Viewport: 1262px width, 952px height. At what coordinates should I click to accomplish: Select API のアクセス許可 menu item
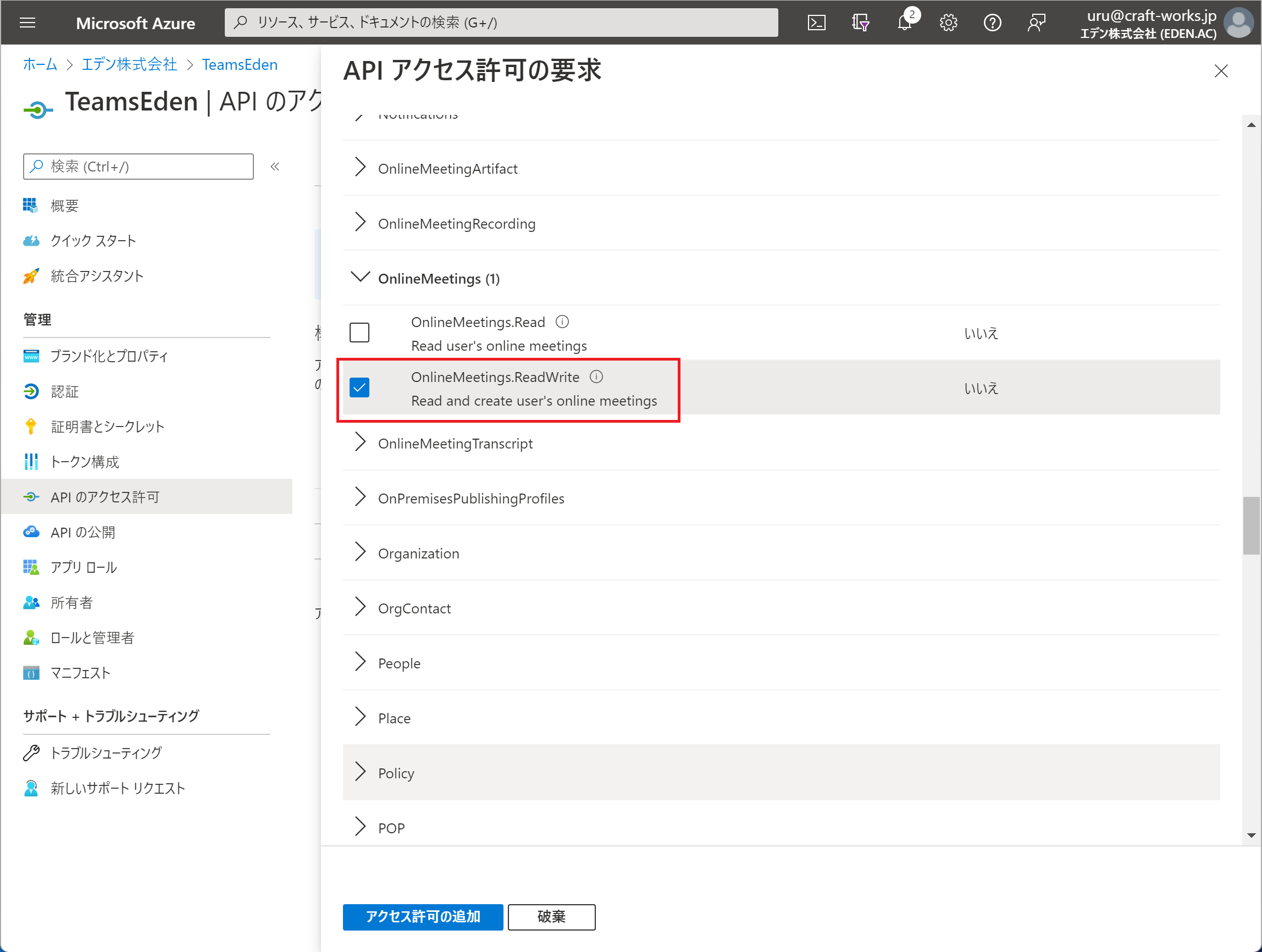coord(147,497)
